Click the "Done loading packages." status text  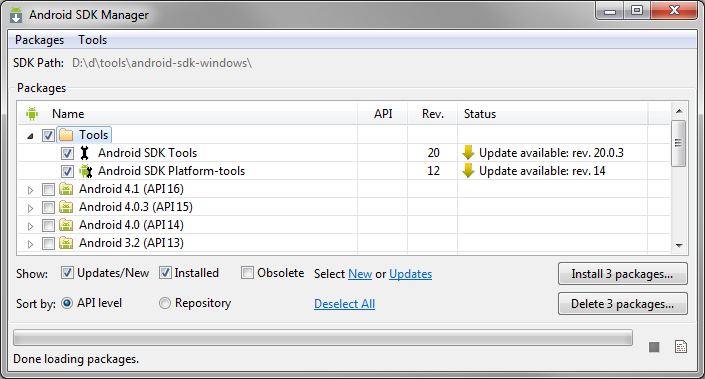click(76, 359)
